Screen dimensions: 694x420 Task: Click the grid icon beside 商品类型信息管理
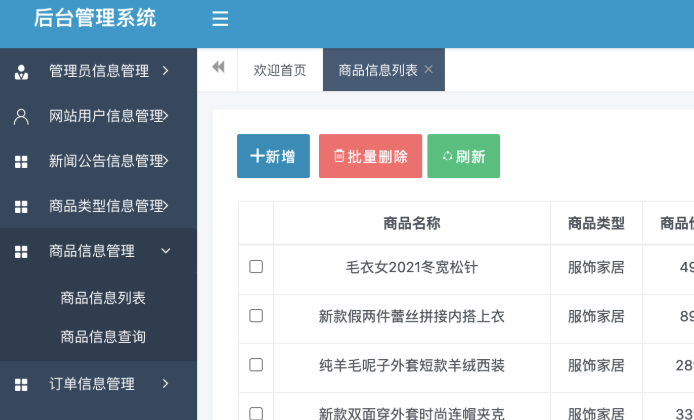click(x=21, y=206)
